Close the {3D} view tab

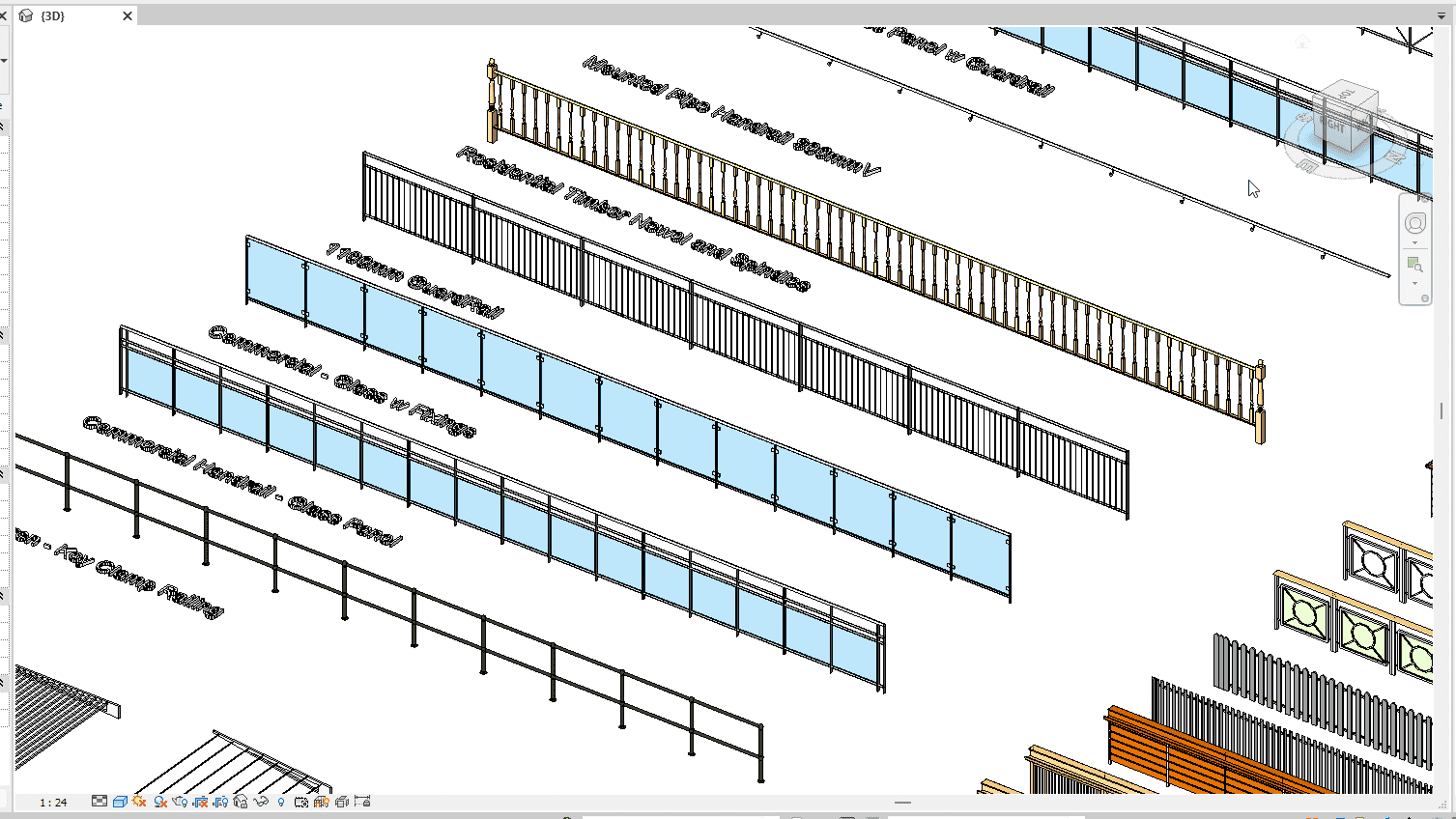click(128, 16)
